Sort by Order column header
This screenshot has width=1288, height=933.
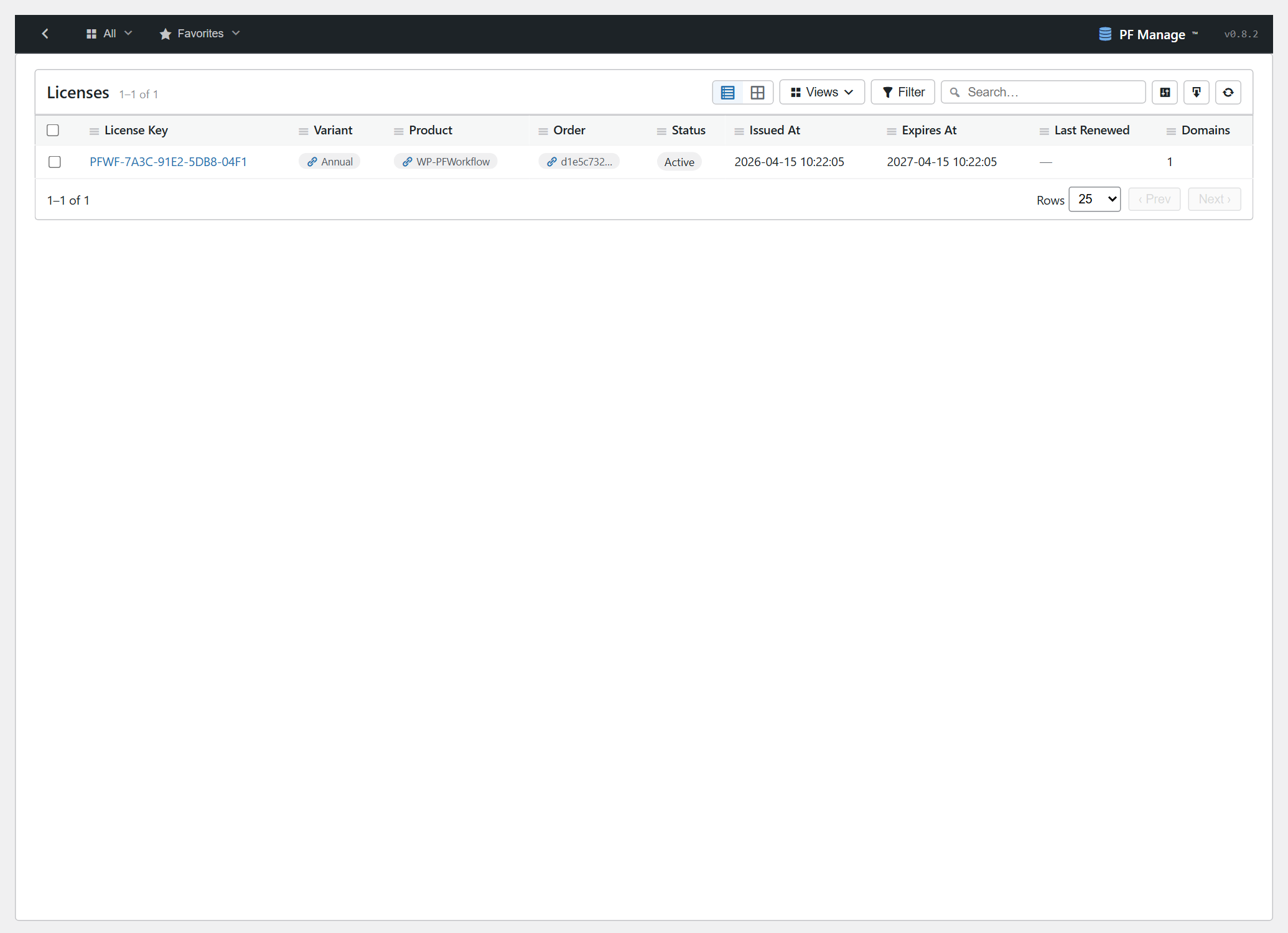569,130
